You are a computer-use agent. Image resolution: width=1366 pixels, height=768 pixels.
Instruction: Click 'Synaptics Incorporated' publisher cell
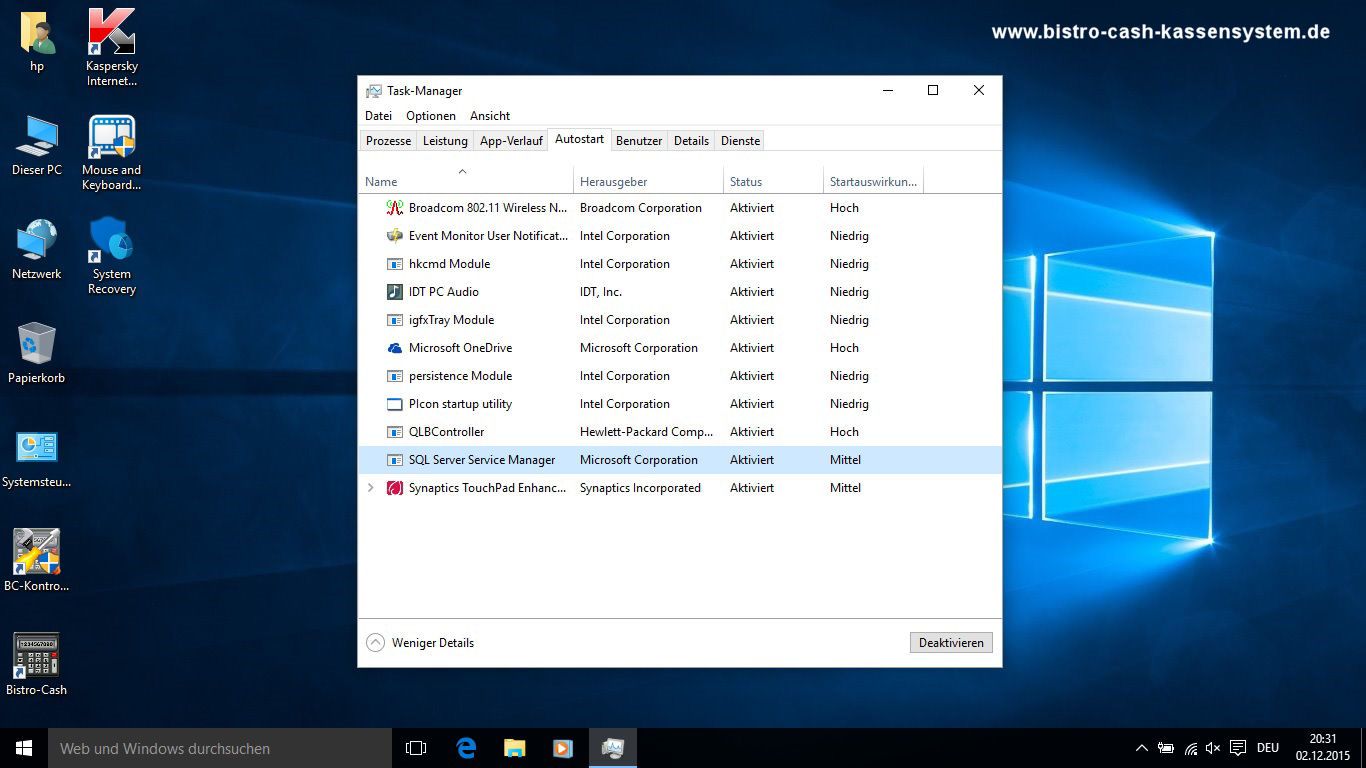pos(640,488)
